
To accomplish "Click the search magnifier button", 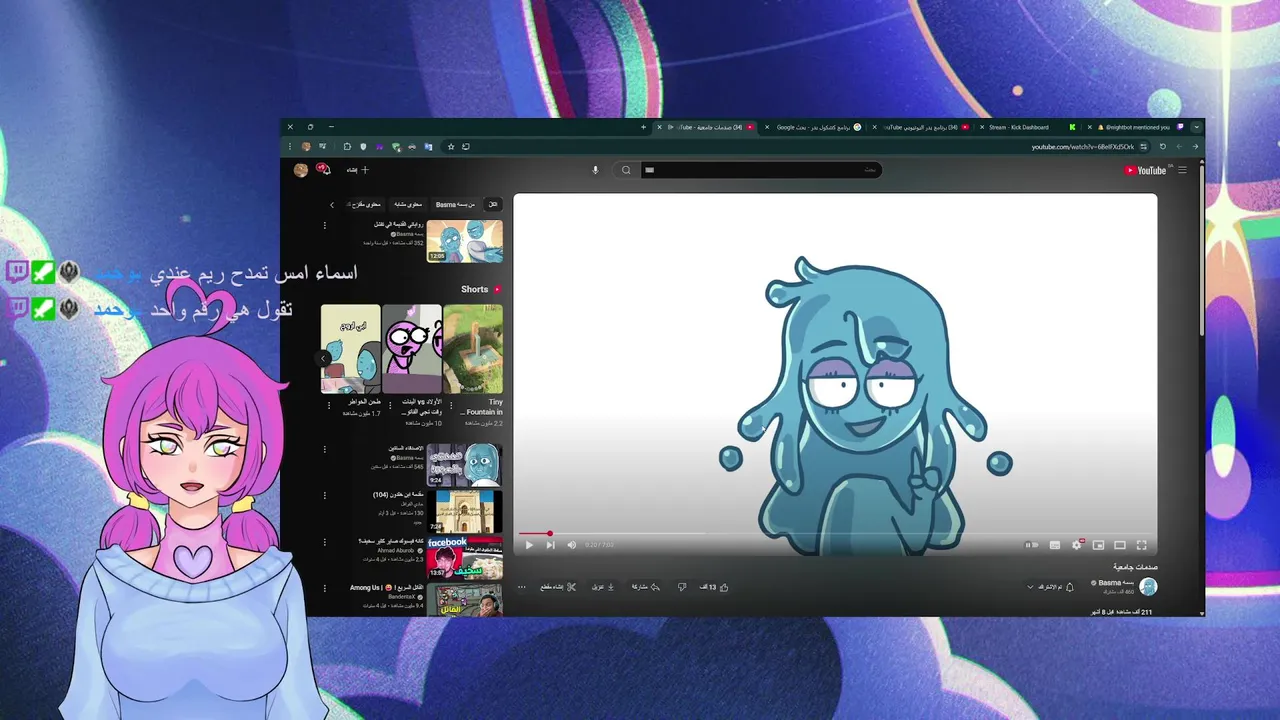I will click(626, 170).
